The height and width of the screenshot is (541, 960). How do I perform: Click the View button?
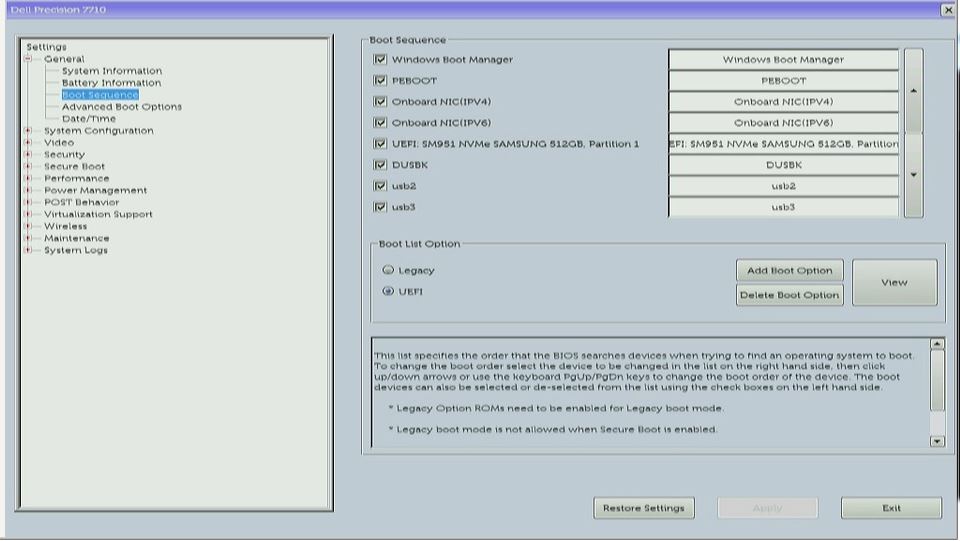tap(894, 282)
